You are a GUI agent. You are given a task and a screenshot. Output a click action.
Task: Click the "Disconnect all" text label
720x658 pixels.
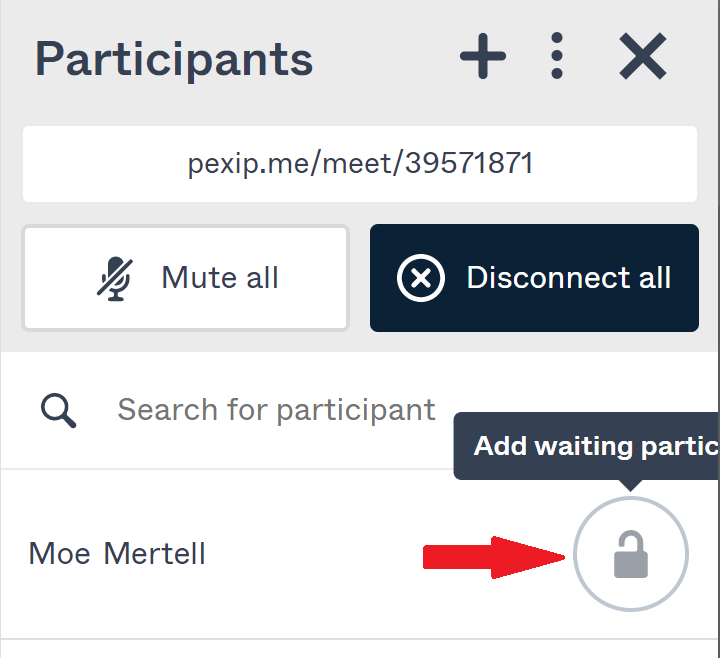click(568, 278)
